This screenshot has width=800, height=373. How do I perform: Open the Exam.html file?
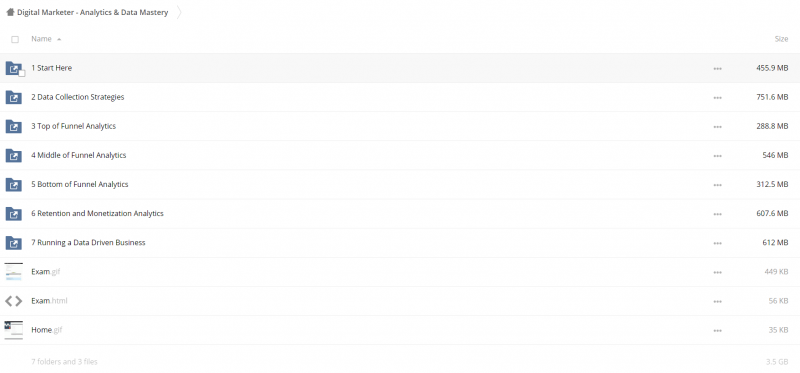tap(49, 301)
